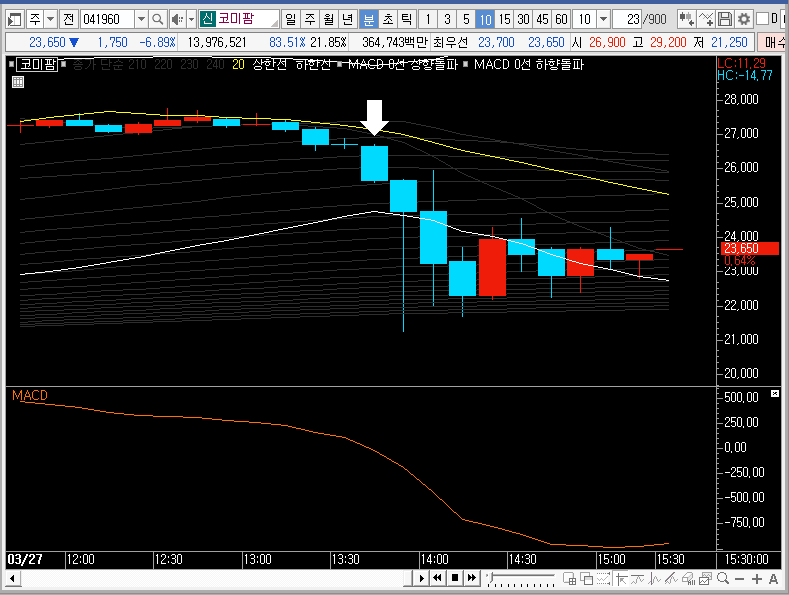Click the 매수 buy button
The height and width of the screenshot is (595, 789).
773,43
